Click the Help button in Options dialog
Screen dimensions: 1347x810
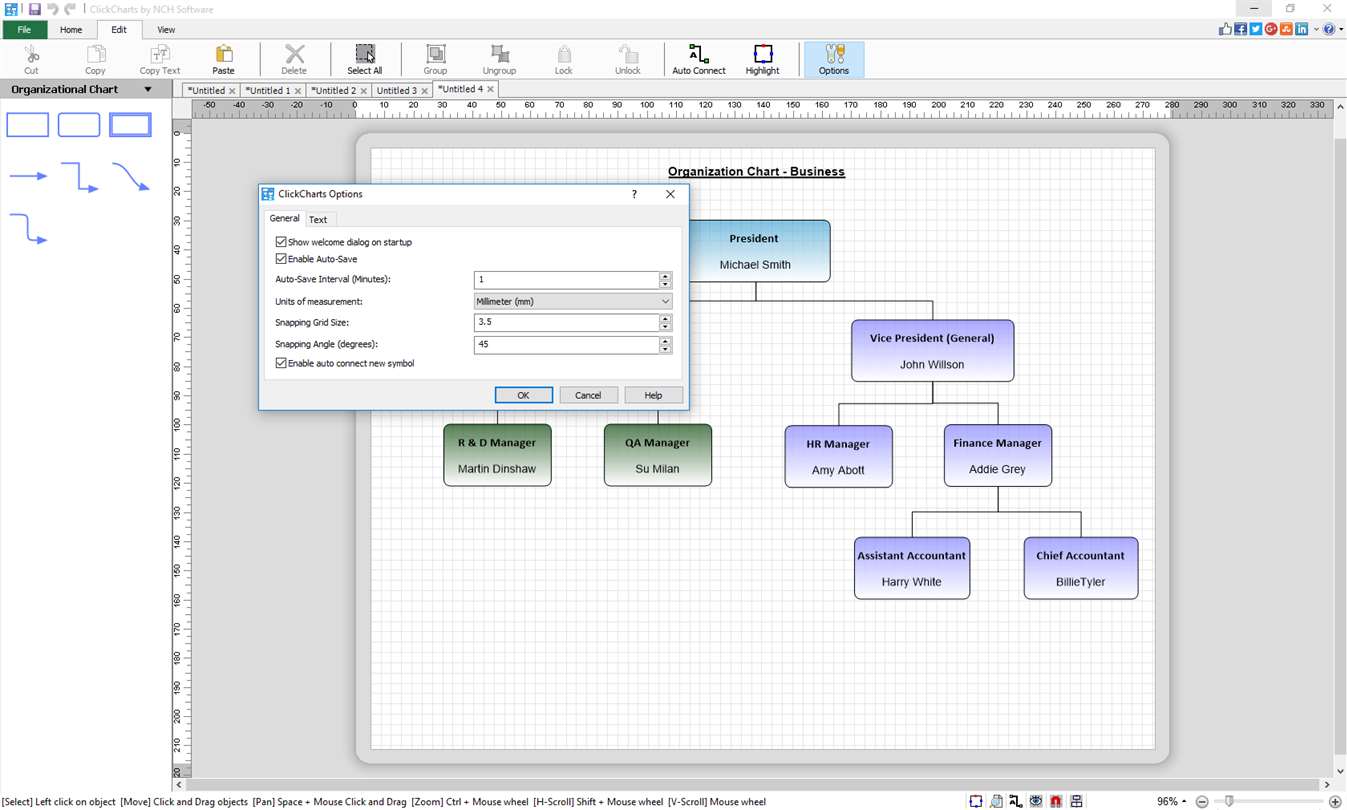point(653,395)
